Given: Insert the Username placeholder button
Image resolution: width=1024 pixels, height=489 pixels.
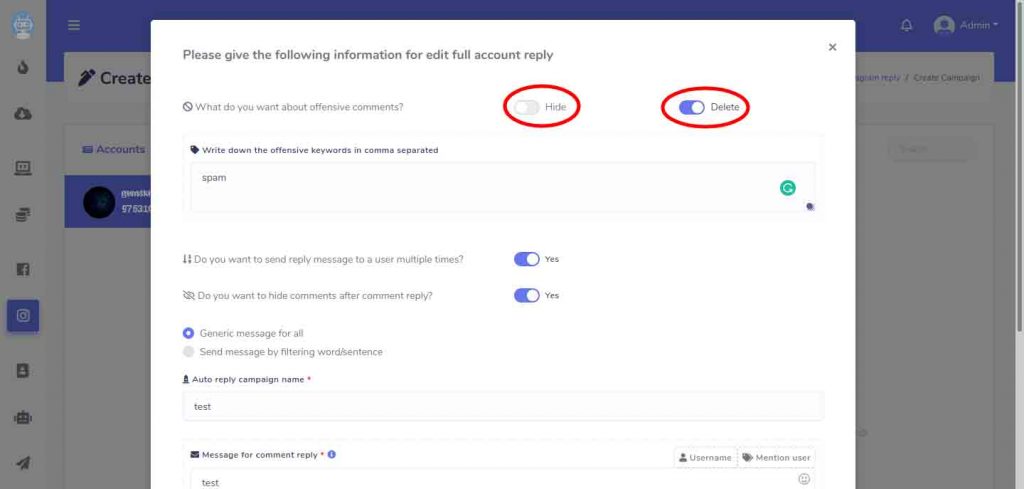Looking at the screenshot, I should click(705, 458).
